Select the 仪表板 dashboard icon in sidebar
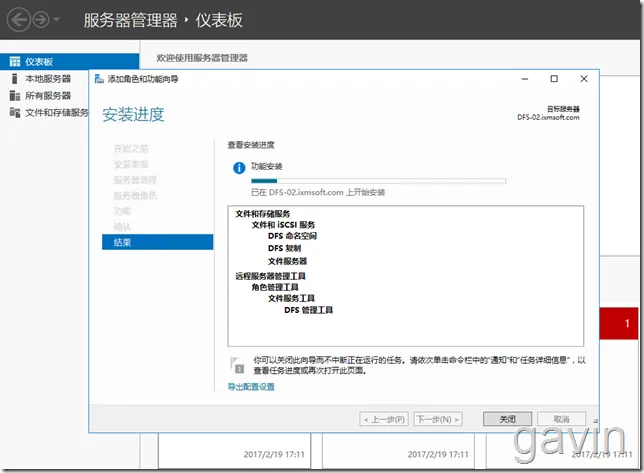 coord(15,62)
